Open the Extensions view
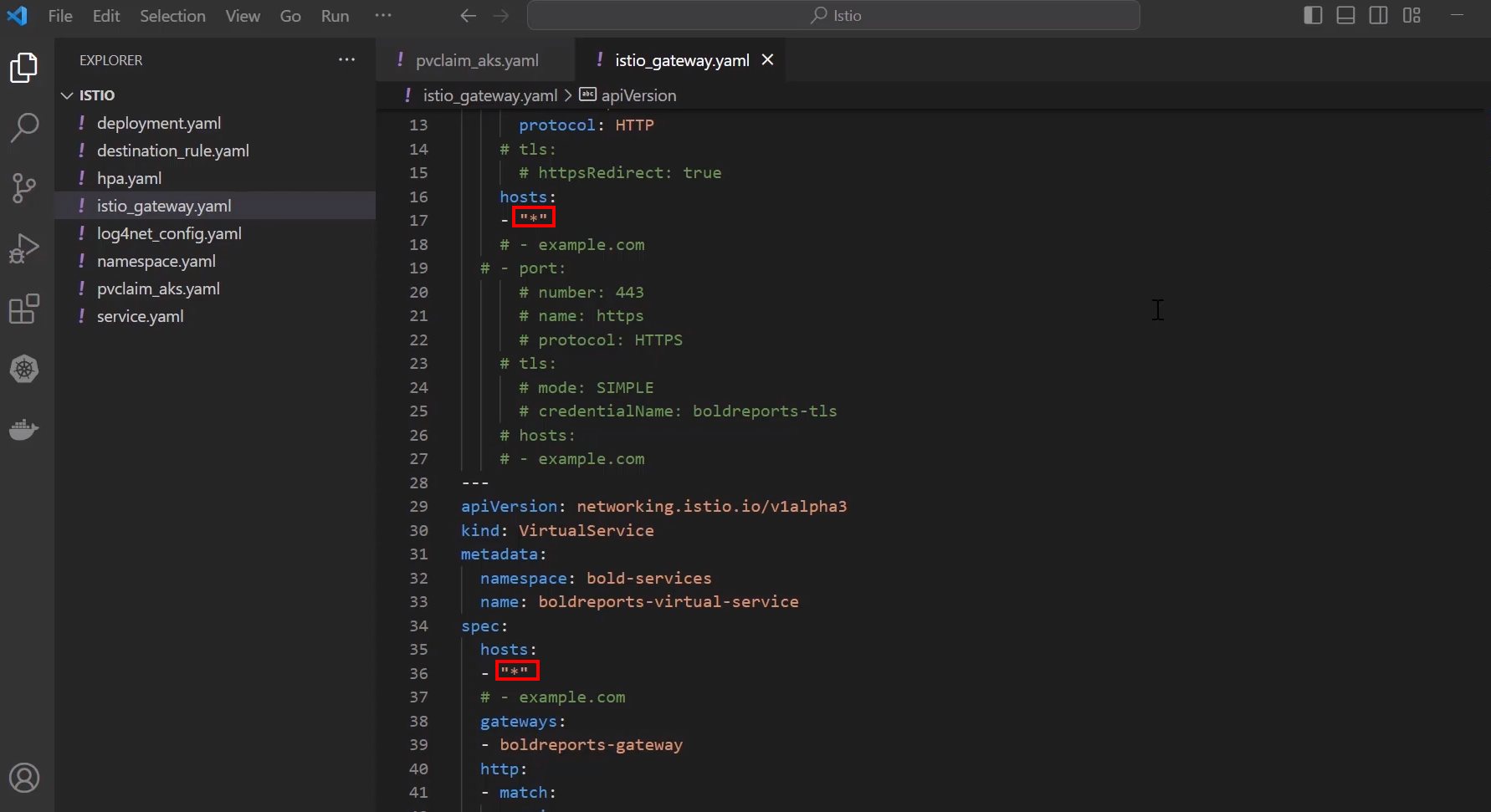The height and width of the screenshot is (812, 1491). (24, 309)
